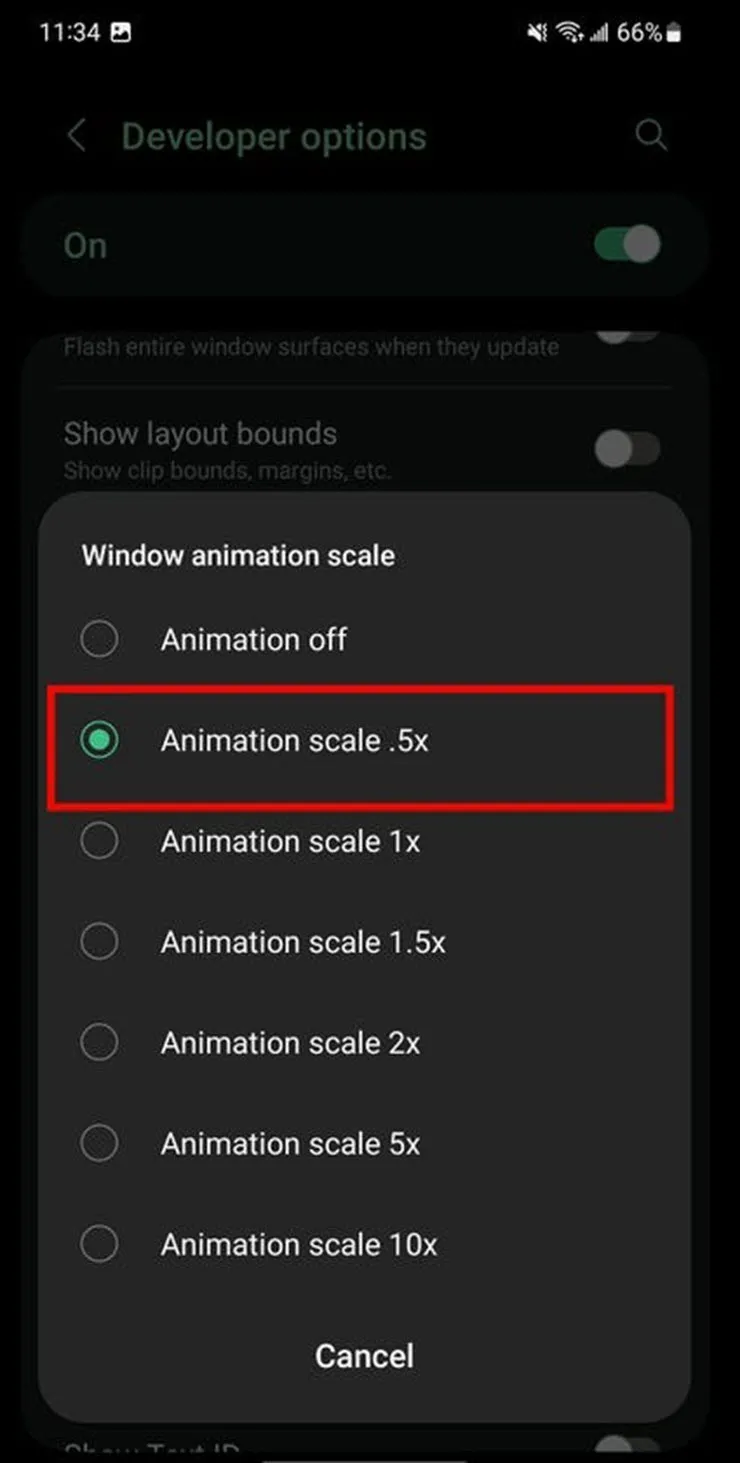This screenshot has height=1463, width=740.
Task: Select the Animation off radio button
Action: pos(100,639)
